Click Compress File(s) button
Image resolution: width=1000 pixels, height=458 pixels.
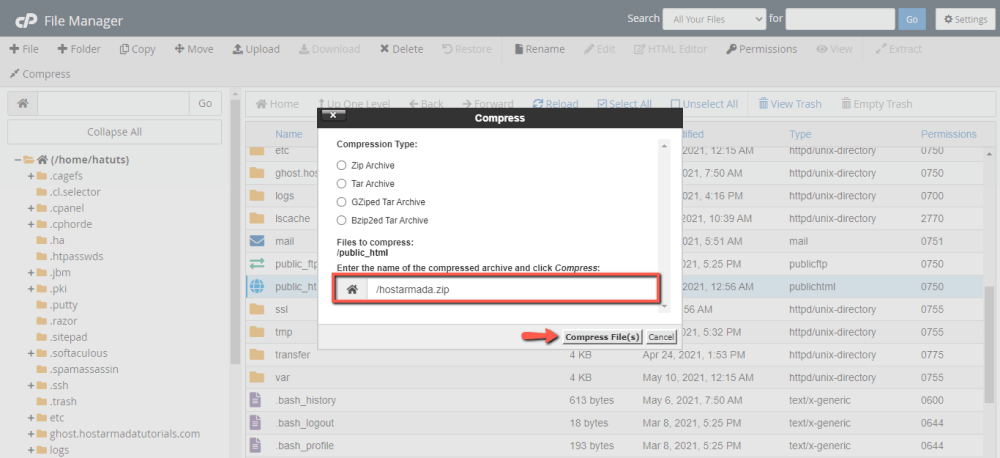coord(602,337)
